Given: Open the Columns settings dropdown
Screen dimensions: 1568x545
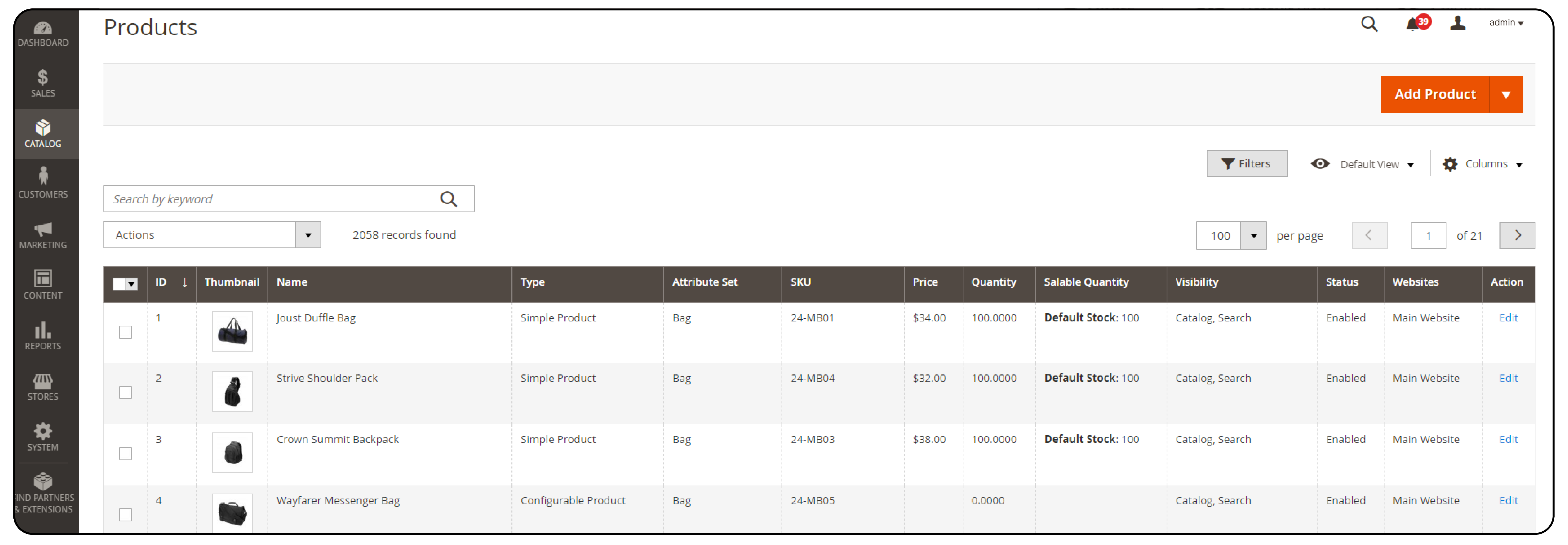Looking at the screenshot, I should pos(1482,164).
